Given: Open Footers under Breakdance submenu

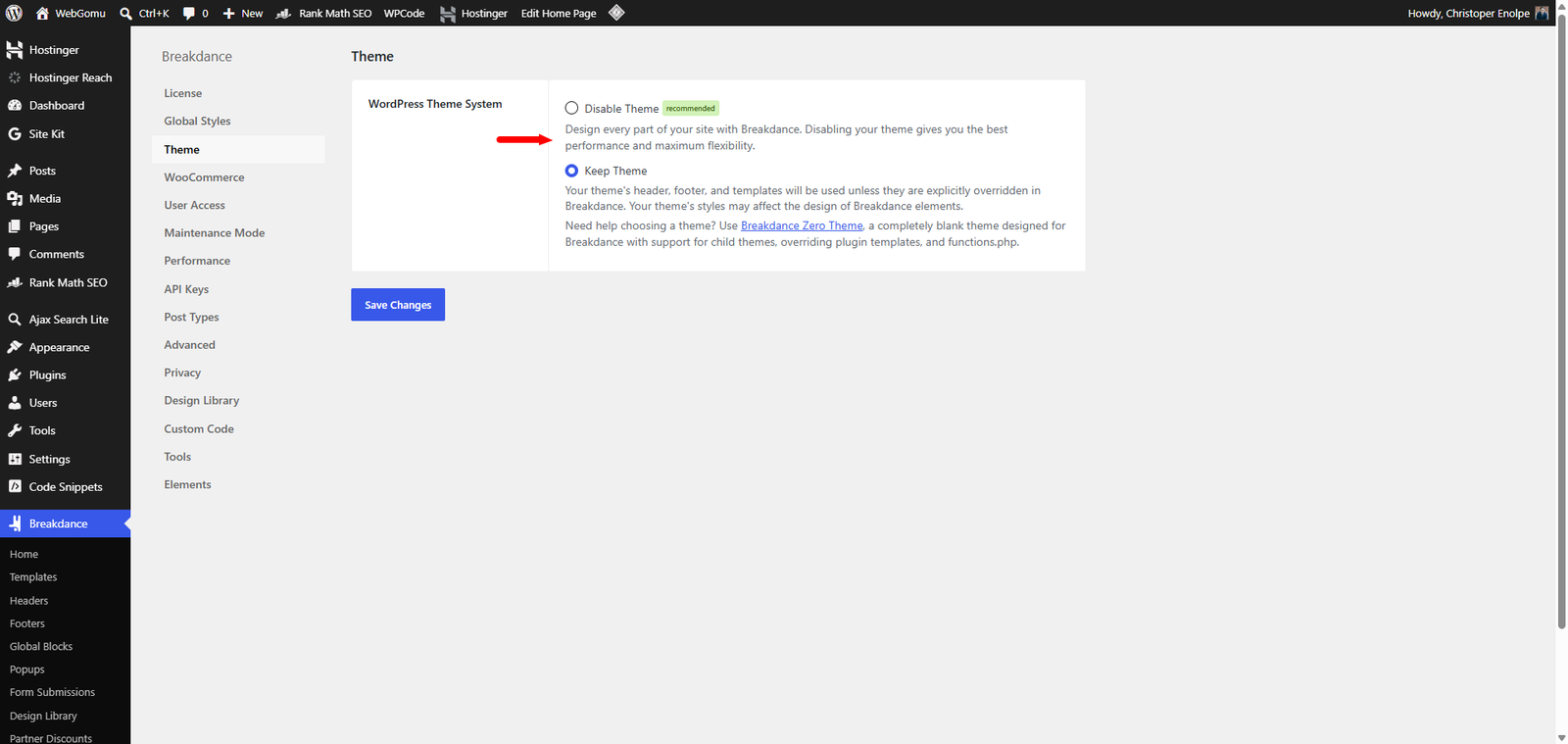Looking at the screenshot, I should pos(27,623).
